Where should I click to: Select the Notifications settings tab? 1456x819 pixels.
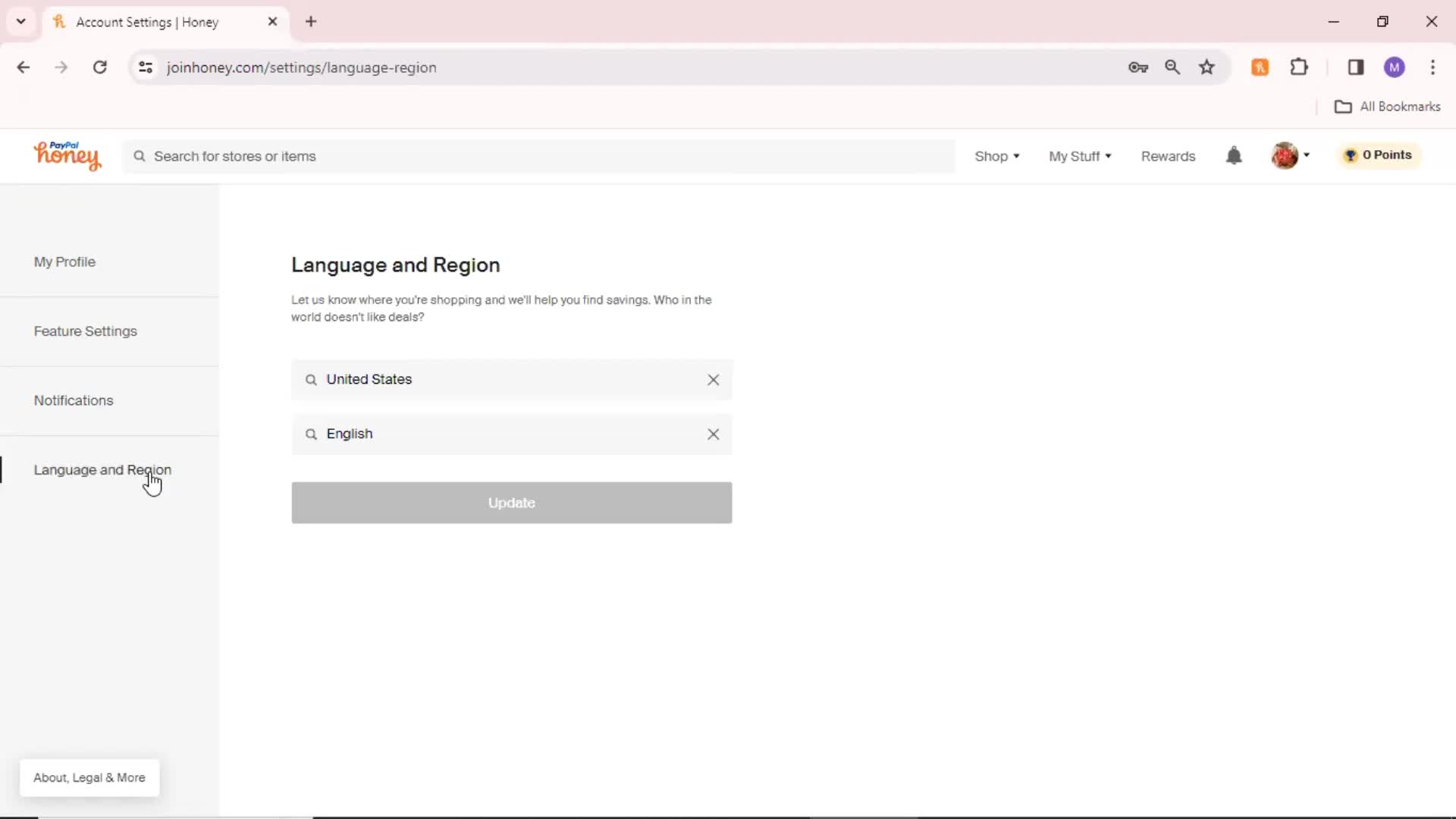[73, 400]
